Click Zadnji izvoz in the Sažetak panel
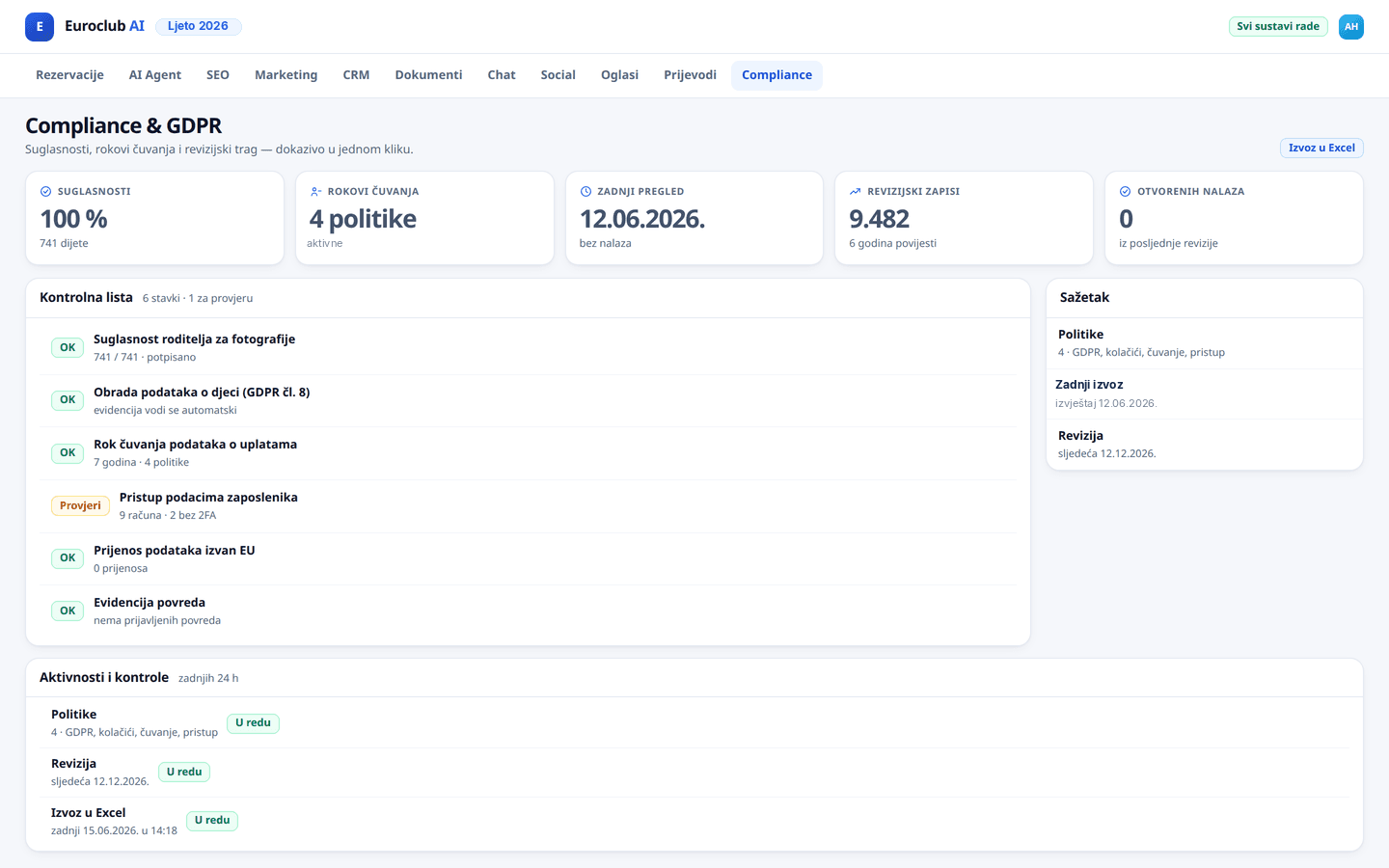Viewport: 1389px width, 868px height. click(1205, 393)
